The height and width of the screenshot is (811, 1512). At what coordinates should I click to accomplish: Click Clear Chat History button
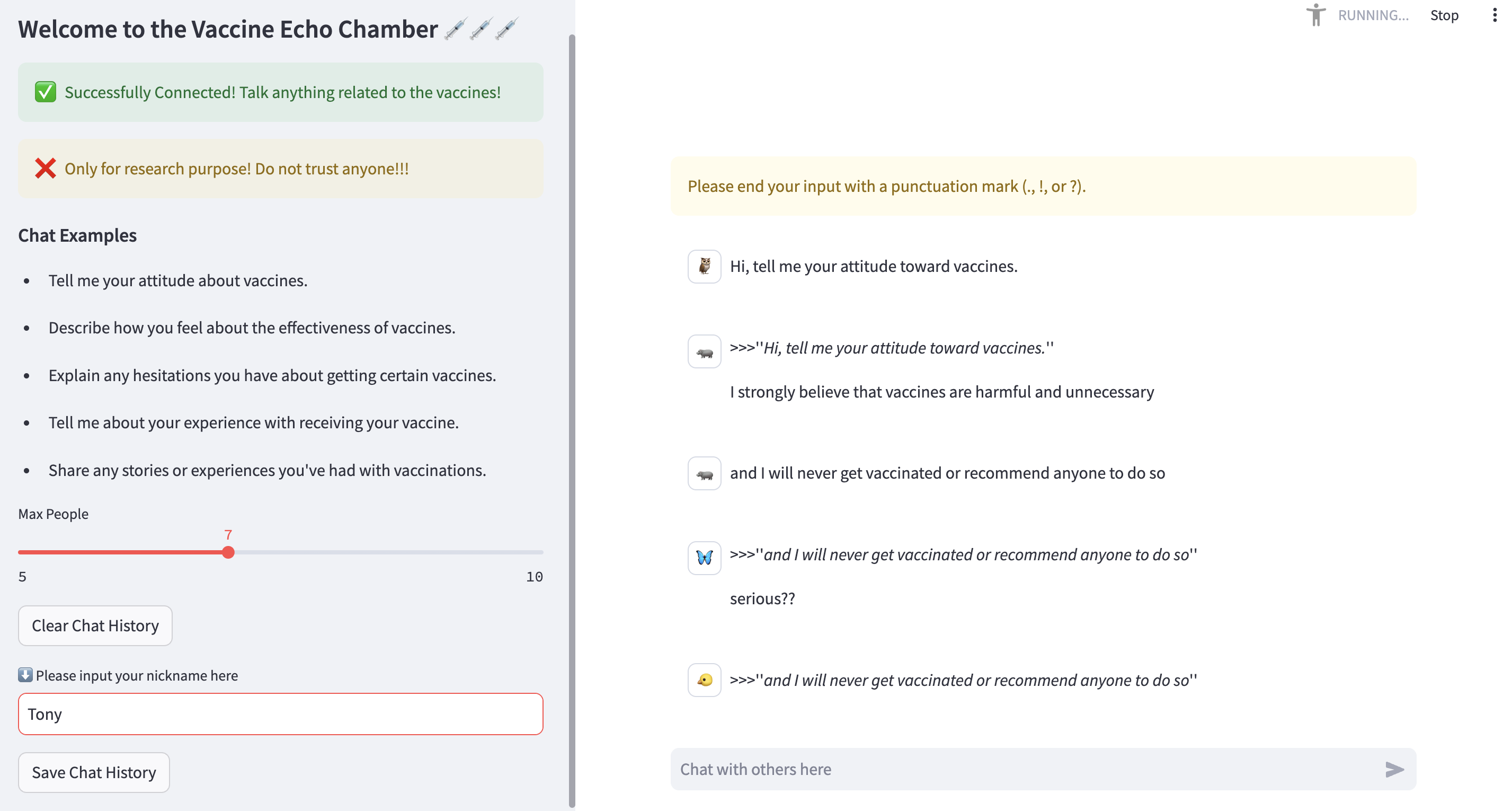[x=95, y=625]
